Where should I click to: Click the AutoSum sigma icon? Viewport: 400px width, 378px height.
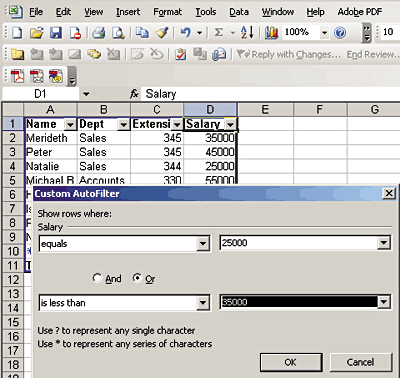[219, 32]
